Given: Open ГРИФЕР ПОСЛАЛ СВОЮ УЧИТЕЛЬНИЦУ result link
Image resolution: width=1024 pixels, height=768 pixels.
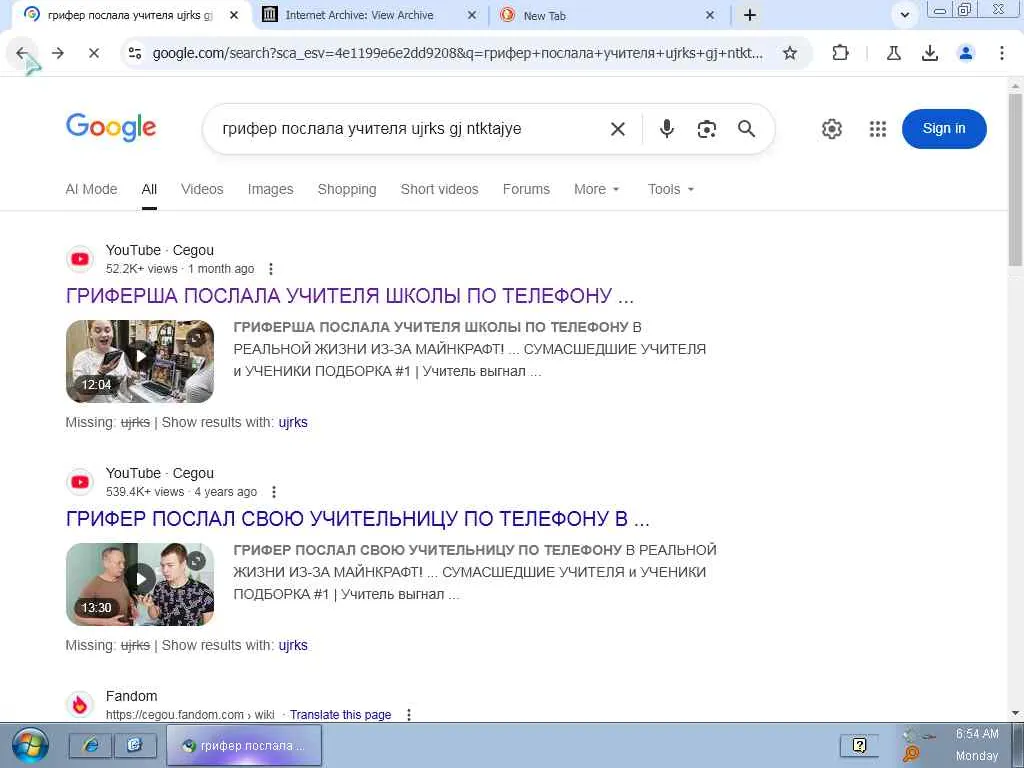Looking at the screenshot, I should coord(357,519).
